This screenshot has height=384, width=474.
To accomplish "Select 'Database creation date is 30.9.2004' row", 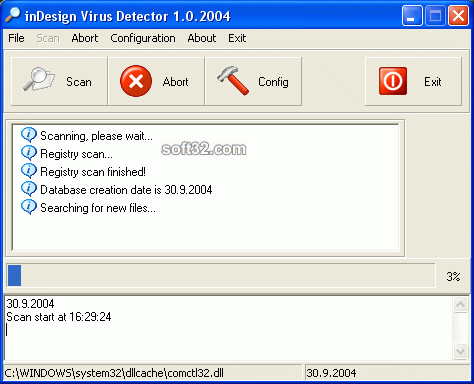I will pos(126,190).
